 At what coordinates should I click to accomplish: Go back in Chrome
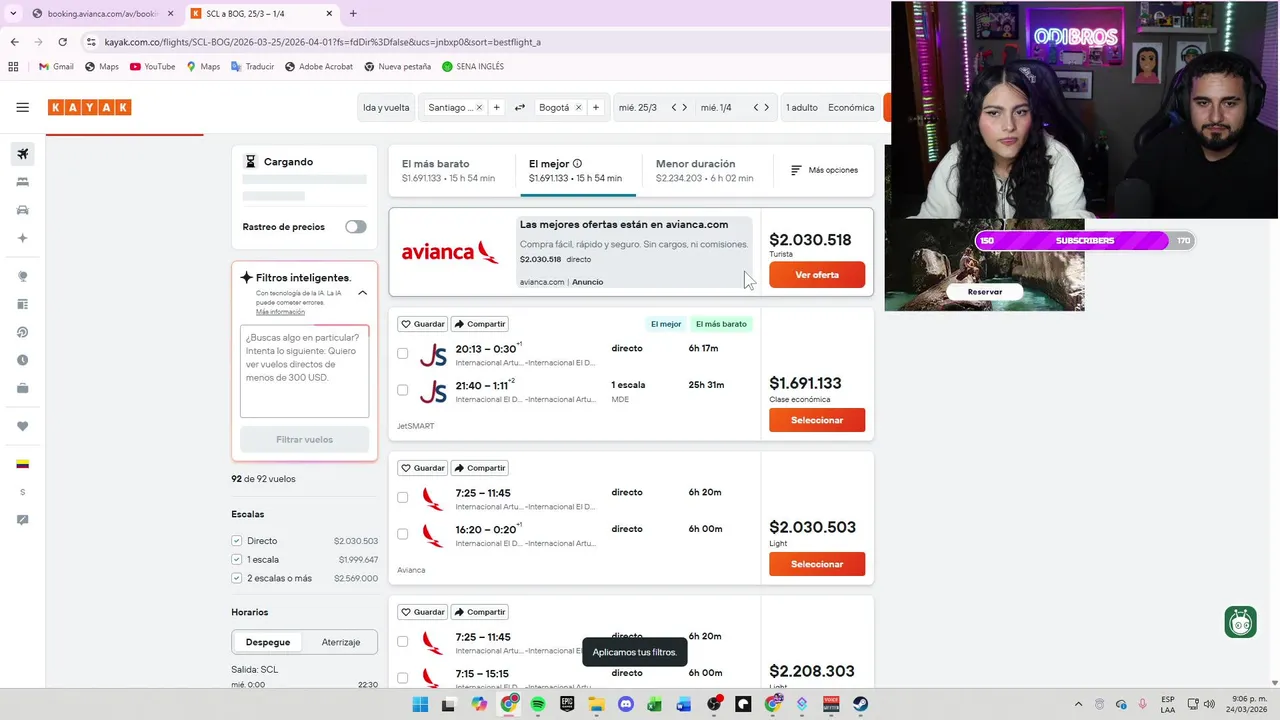coord(14,42)
